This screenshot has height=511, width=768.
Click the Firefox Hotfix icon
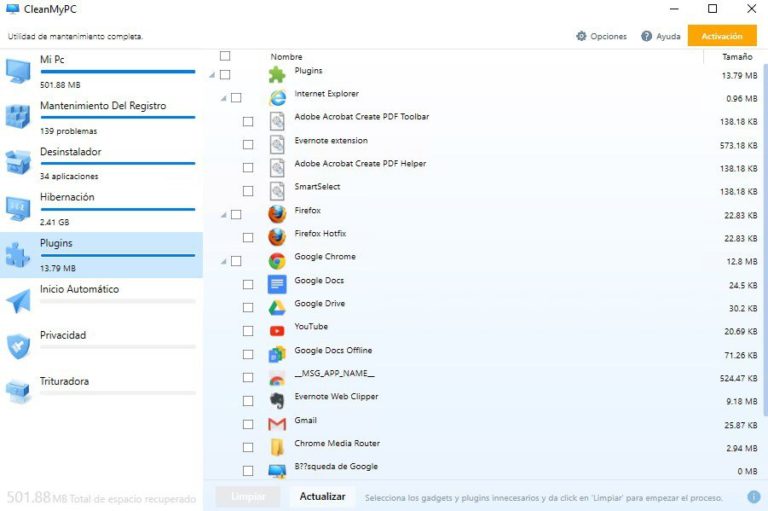277,237
